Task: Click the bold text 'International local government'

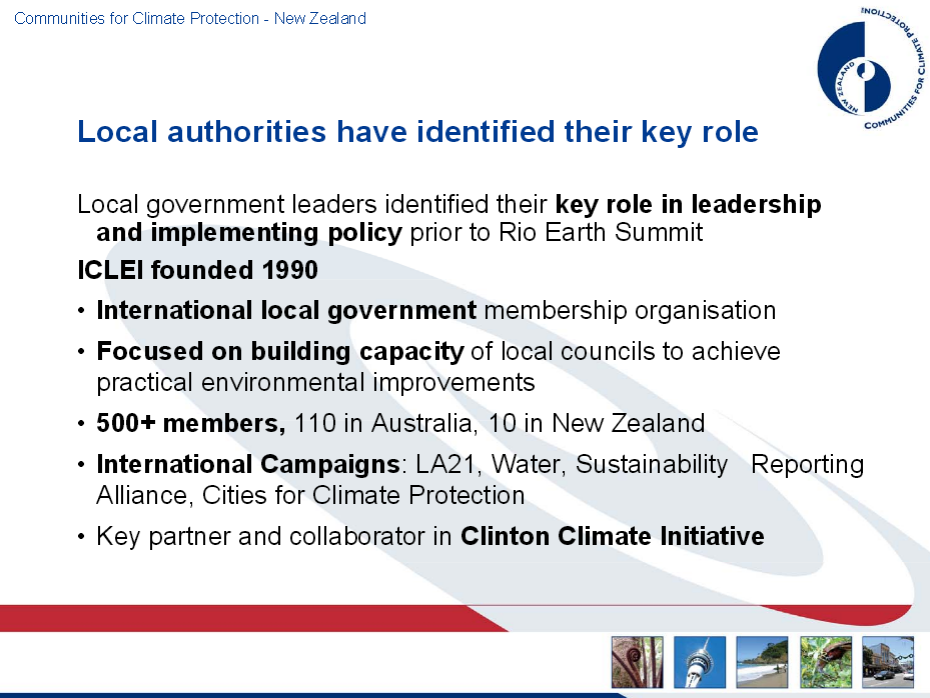Action: point(286,310)
